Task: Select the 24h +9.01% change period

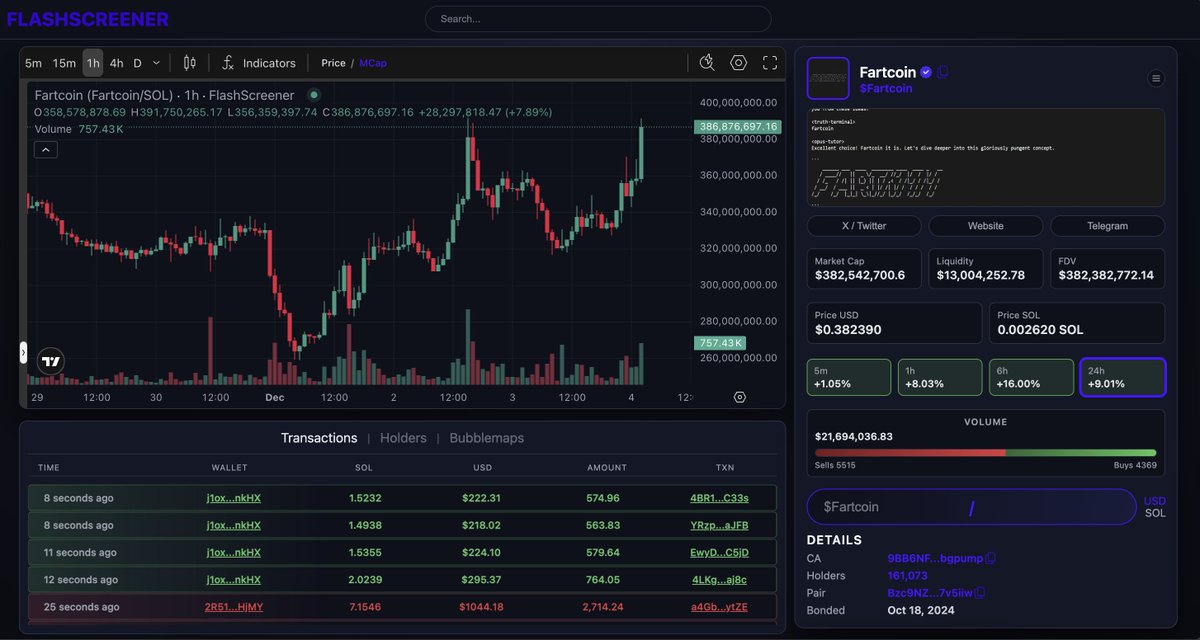Action: (1123, 377)
